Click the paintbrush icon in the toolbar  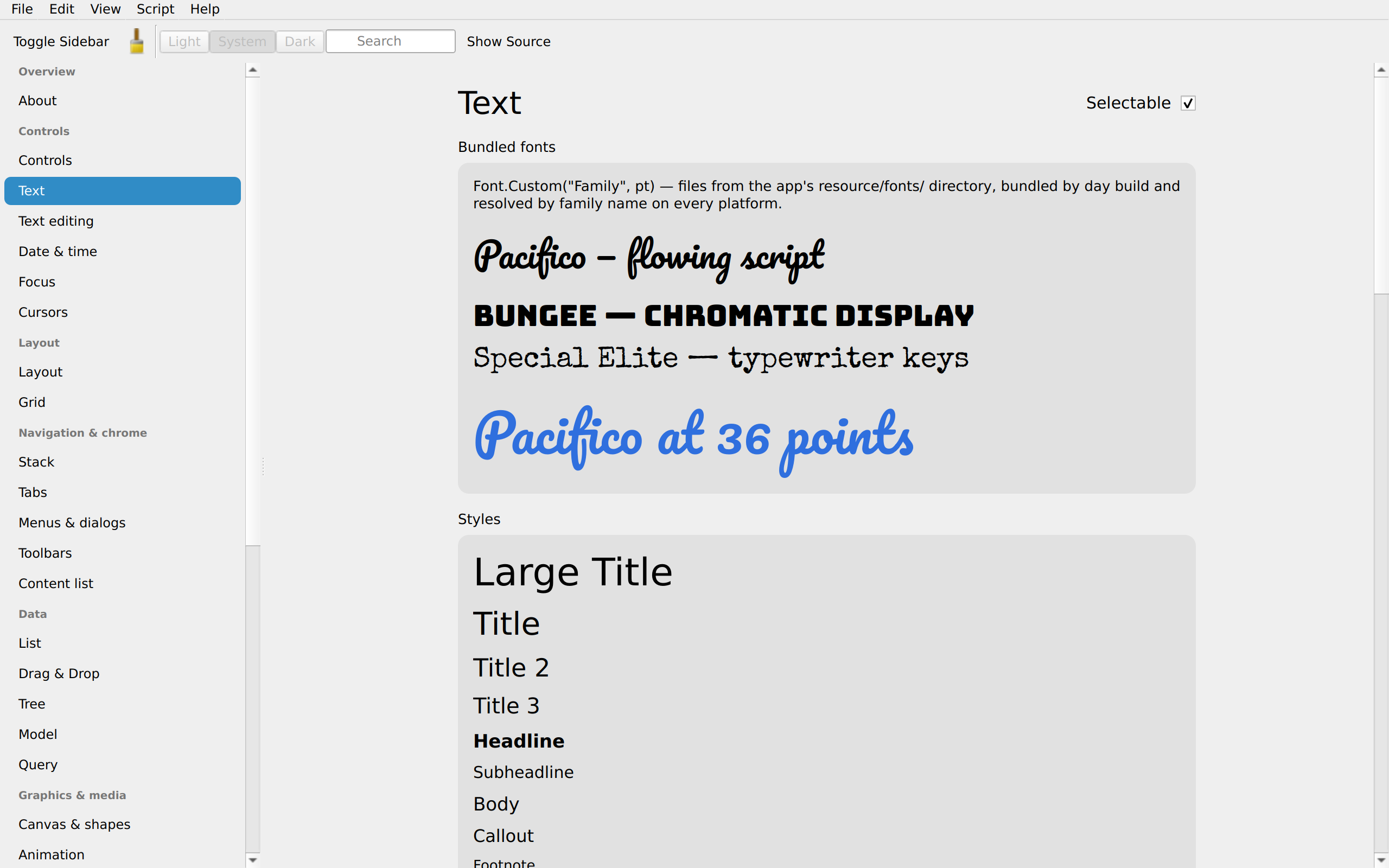pyautogui.click(x=137, y=41)
